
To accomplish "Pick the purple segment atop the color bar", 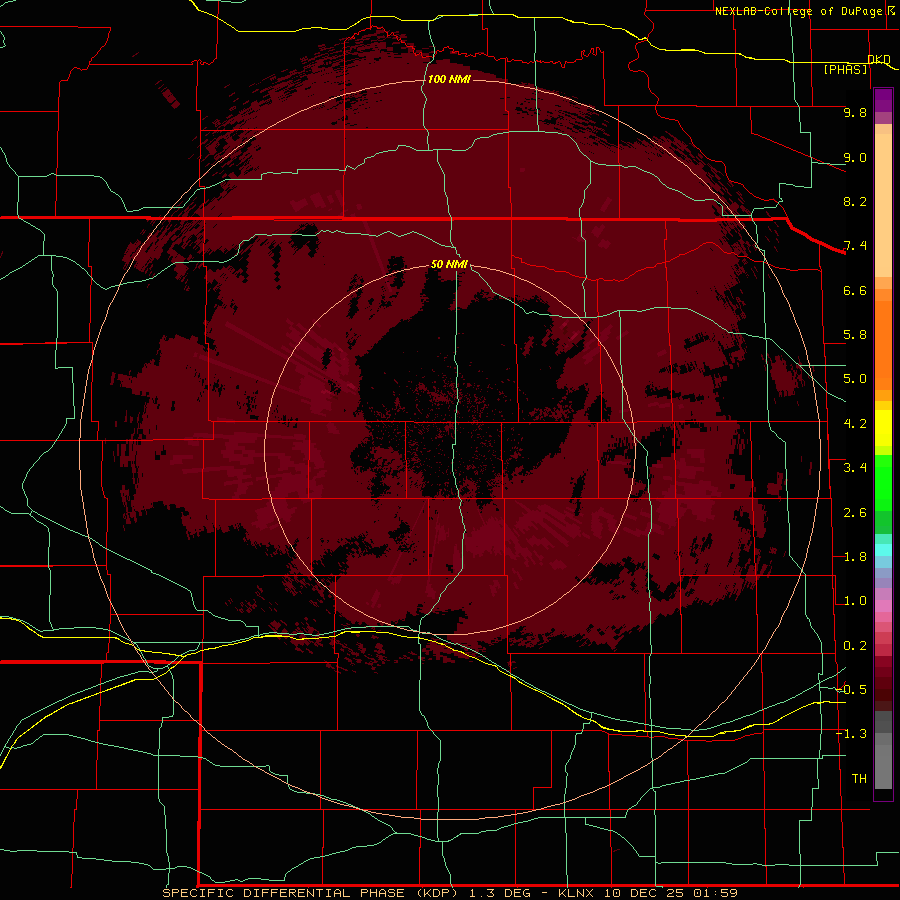I will pyautogui.click(x=883, y=100).
